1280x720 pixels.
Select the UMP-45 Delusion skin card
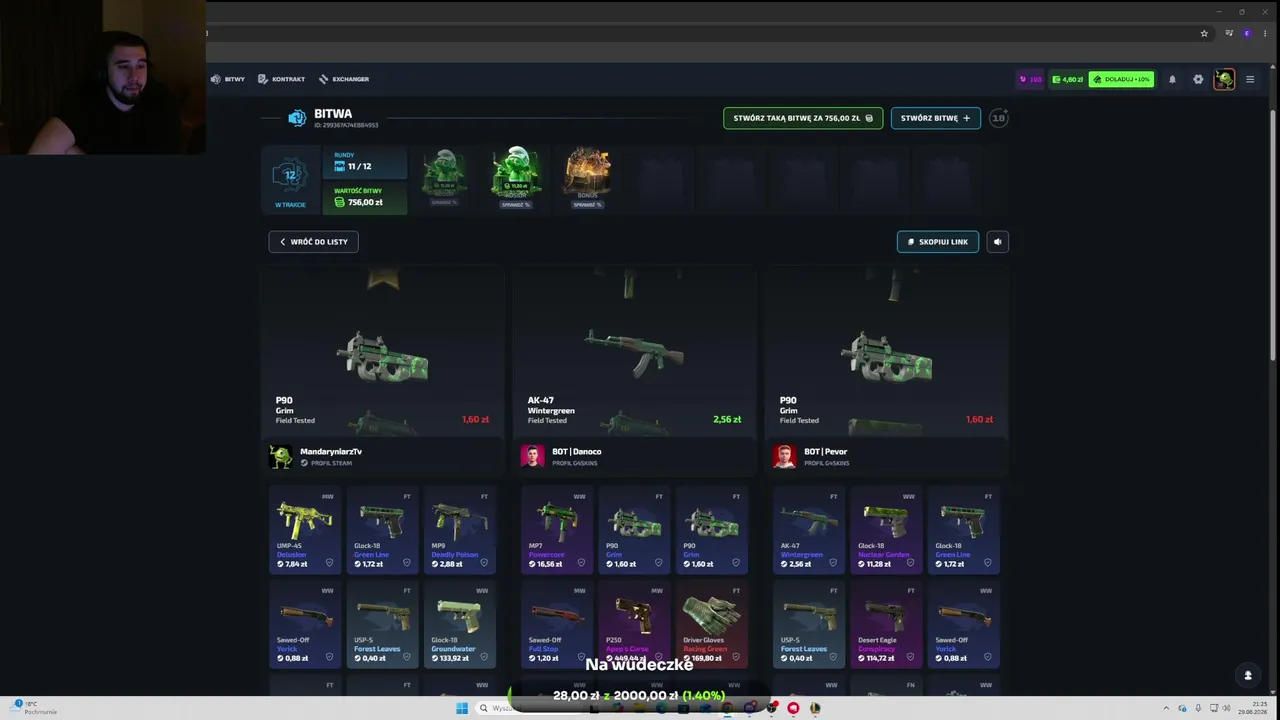pos(305,530)
